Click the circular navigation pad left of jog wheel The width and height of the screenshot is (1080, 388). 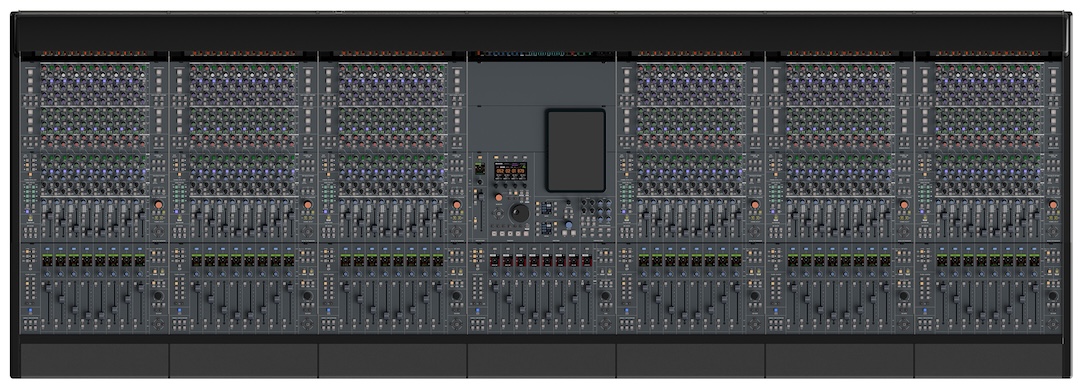tap(498, 214)
